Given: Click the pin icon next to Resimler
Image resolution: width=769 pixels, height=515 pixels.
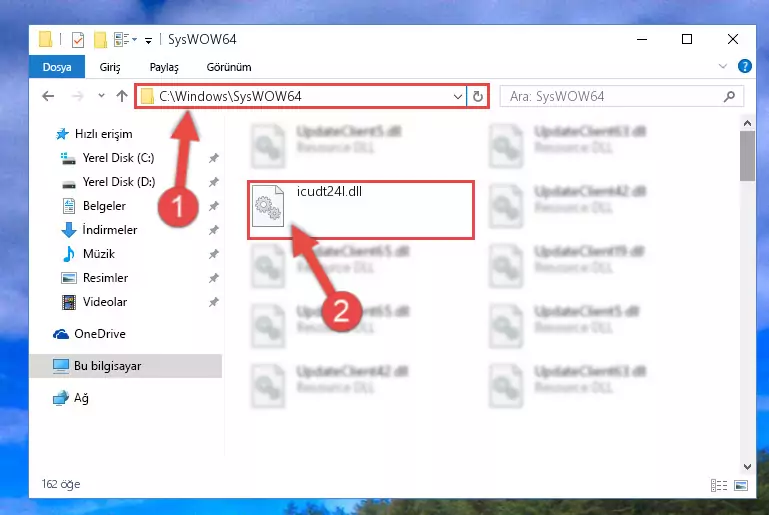Looking at the screenshot, I should [x=213, y=278].
